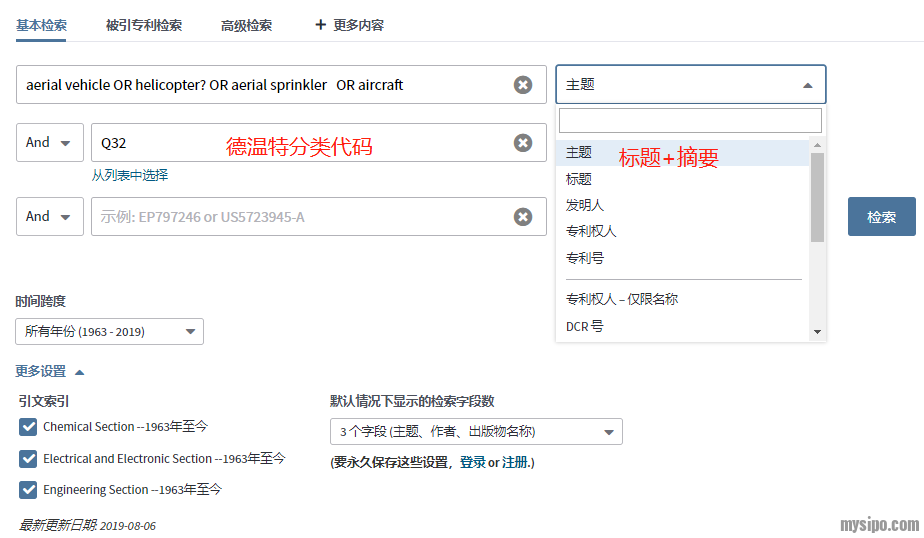The image size is (924, 538).
Task: Select 主题 option in the dropdown list
Action: 683,153
